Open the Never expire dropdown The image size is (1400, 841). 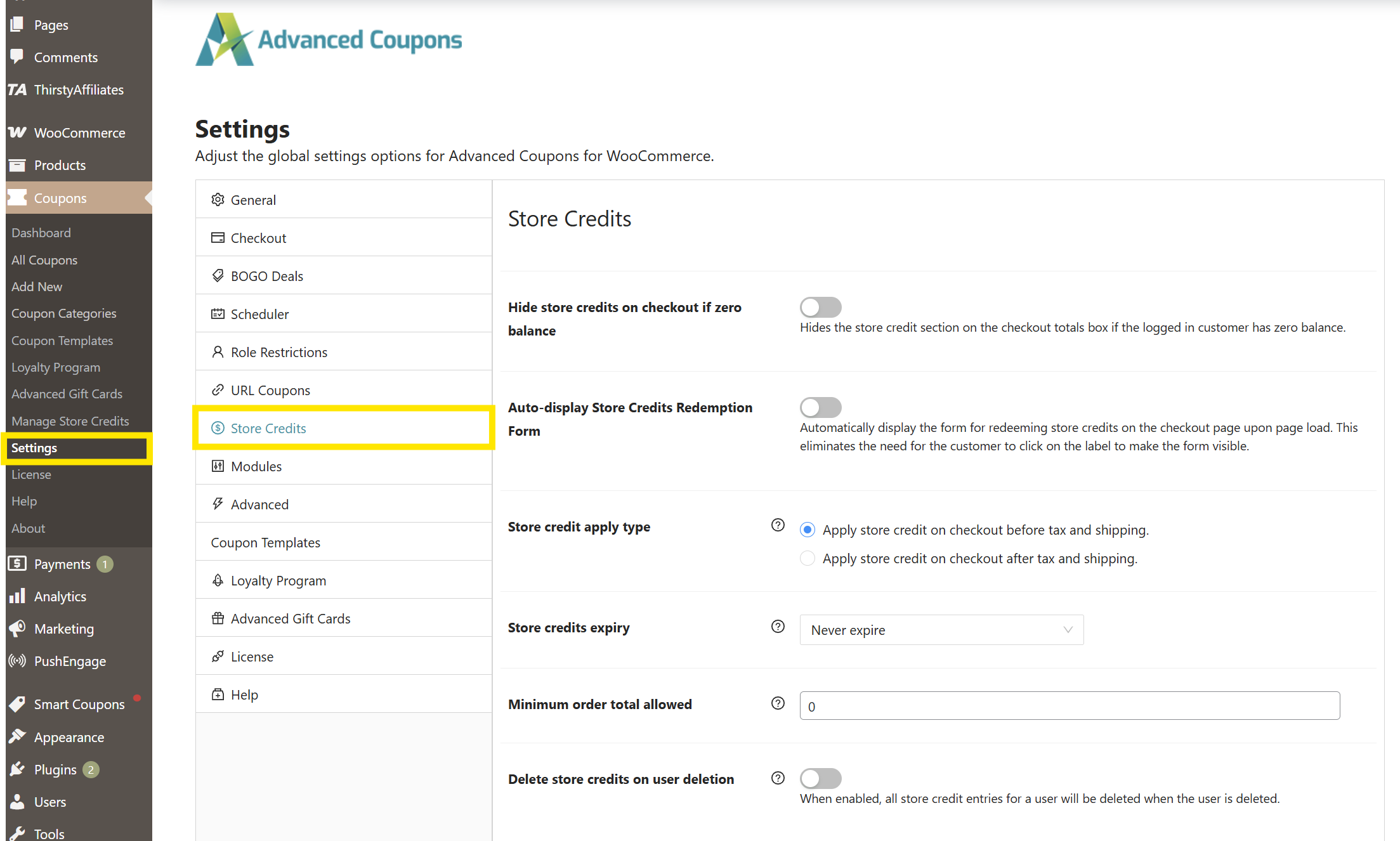tap(941, 630)
